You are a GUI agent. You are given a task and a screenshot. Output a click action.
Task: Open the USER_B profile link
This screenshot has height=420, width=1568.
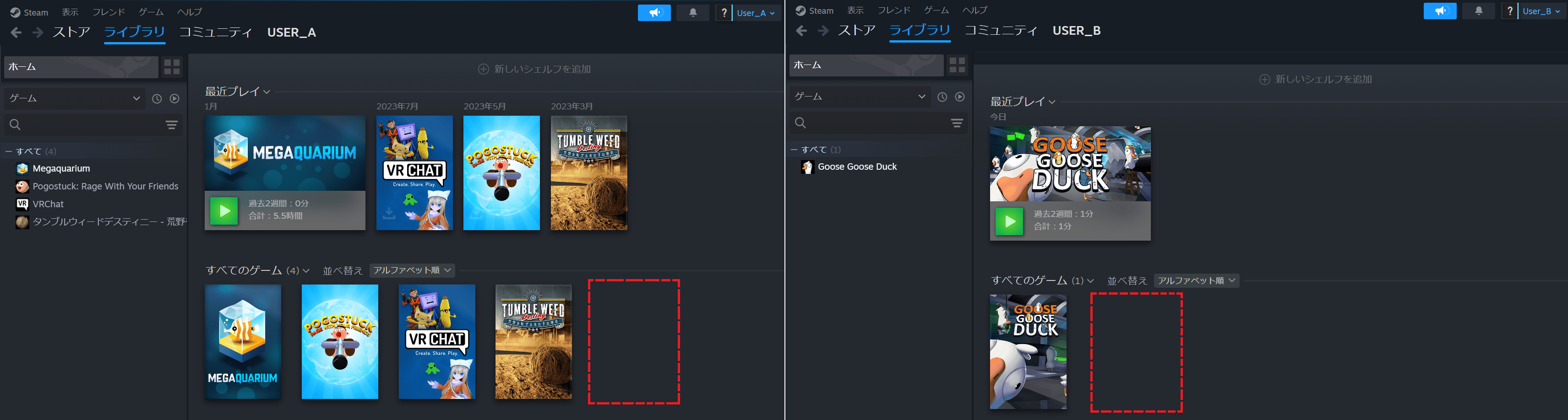coord(1077,30)
